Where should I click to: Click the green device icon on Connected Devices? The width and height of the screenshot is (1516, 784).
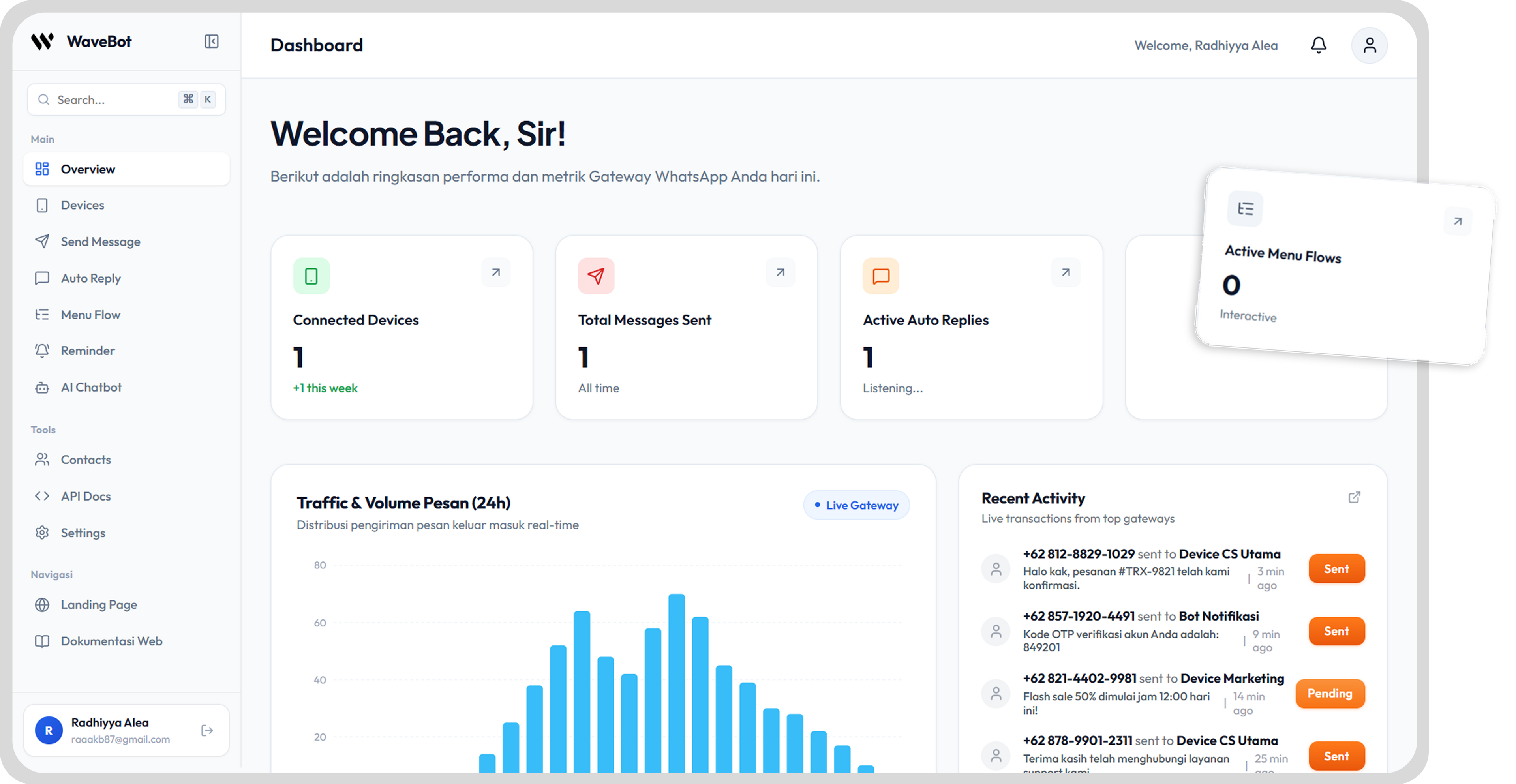click(311, 276)
